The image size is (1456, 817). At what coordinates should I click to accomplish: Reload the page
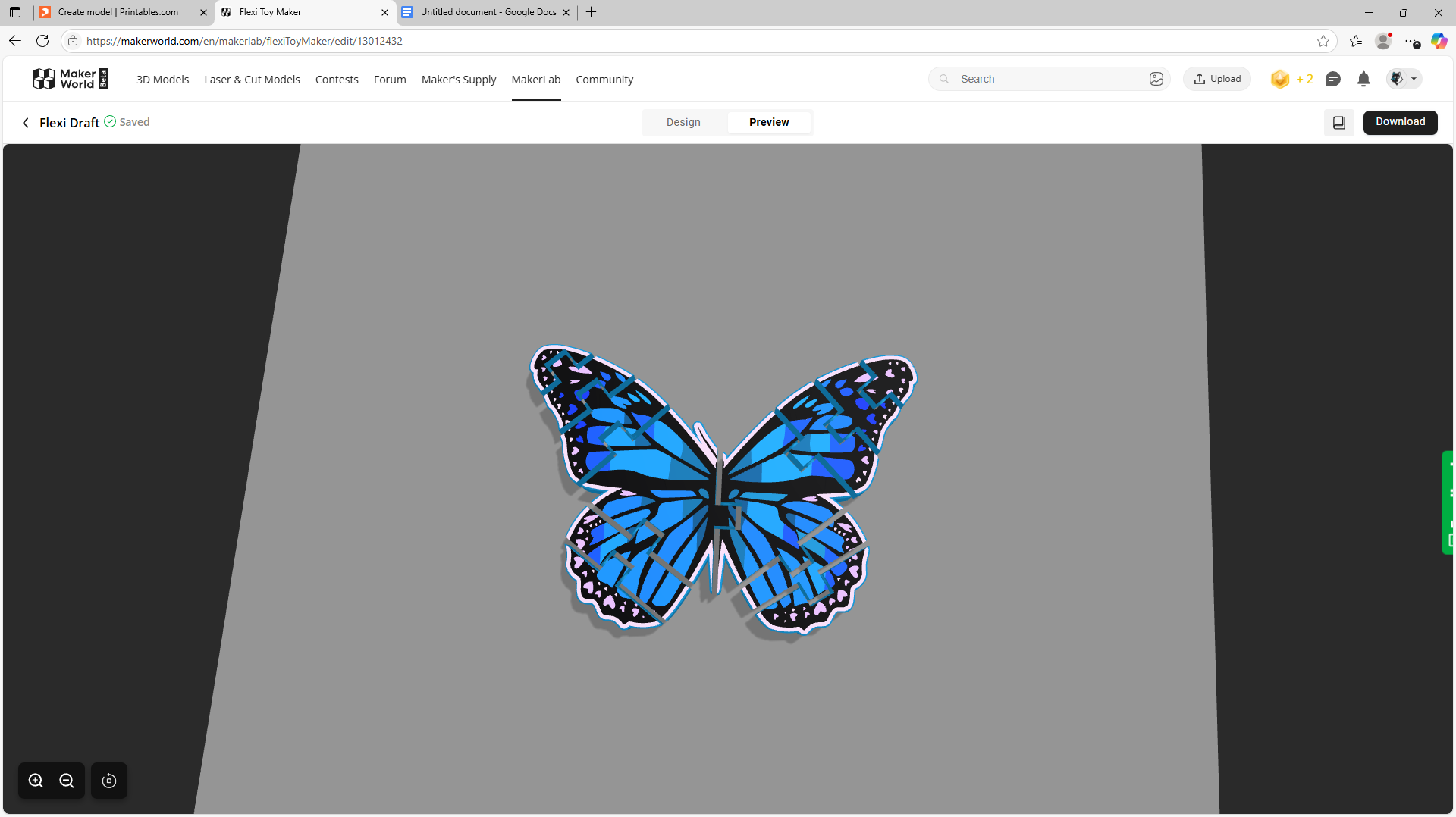pos(42,41)
